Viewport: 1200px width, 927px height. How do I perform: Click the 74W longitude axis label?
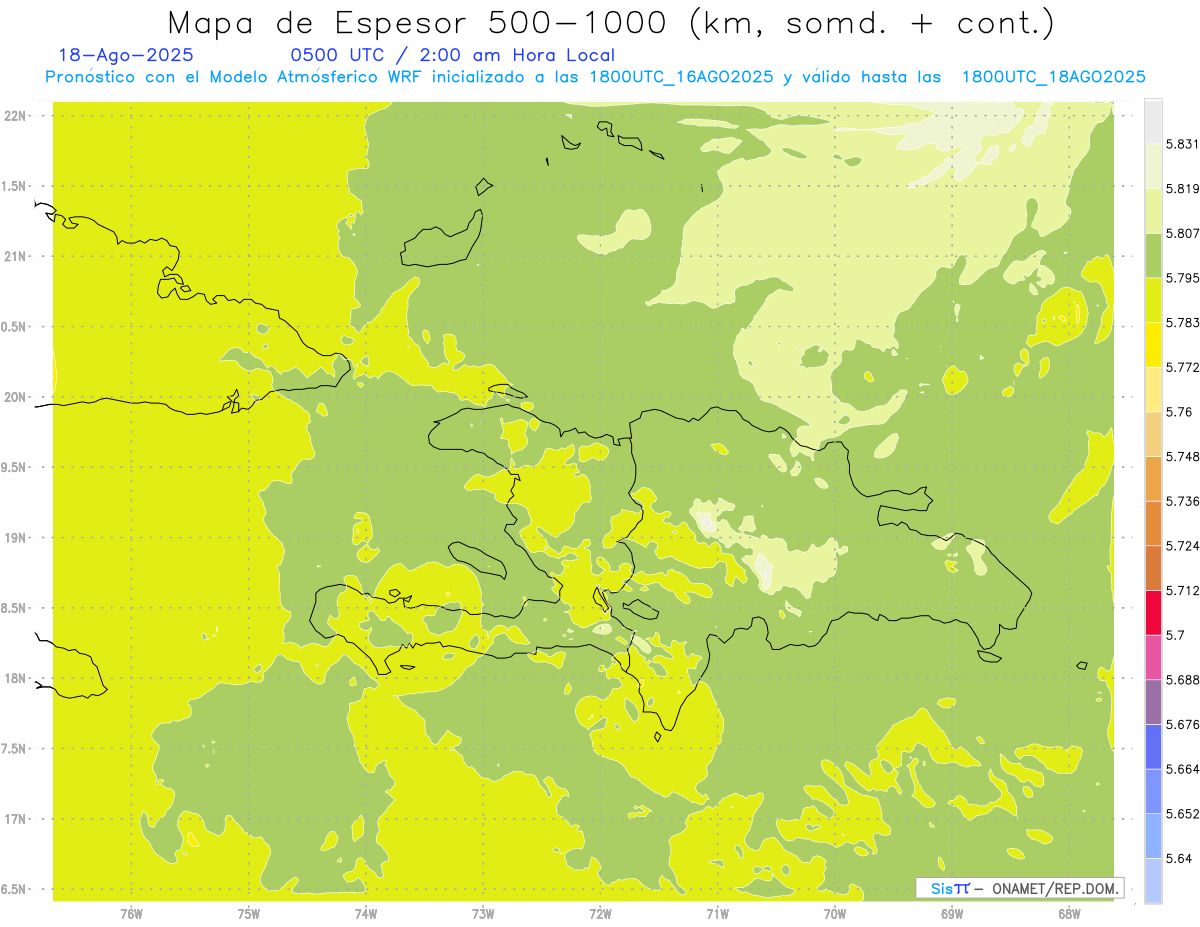[366, 914]
